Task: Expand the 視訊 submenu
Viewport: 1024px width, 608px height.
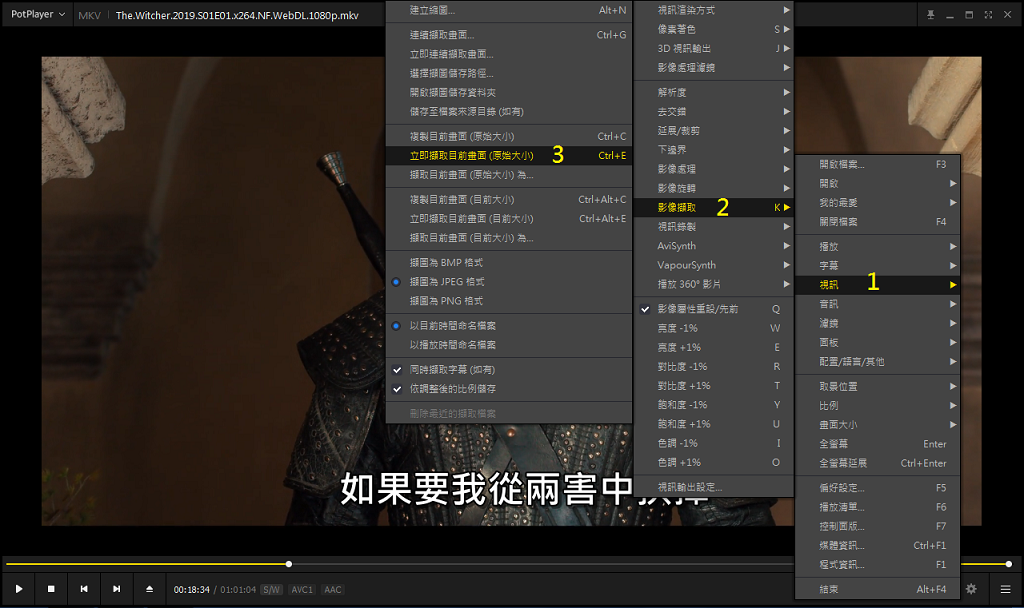Action: point(878,285)
